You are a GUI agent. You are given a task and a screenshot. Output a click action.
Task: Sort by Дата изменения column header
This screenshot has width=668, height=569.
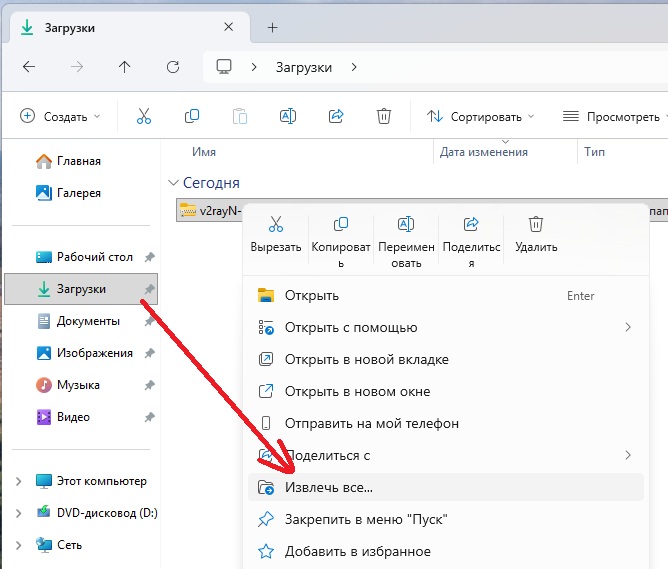tap(484, 152)
